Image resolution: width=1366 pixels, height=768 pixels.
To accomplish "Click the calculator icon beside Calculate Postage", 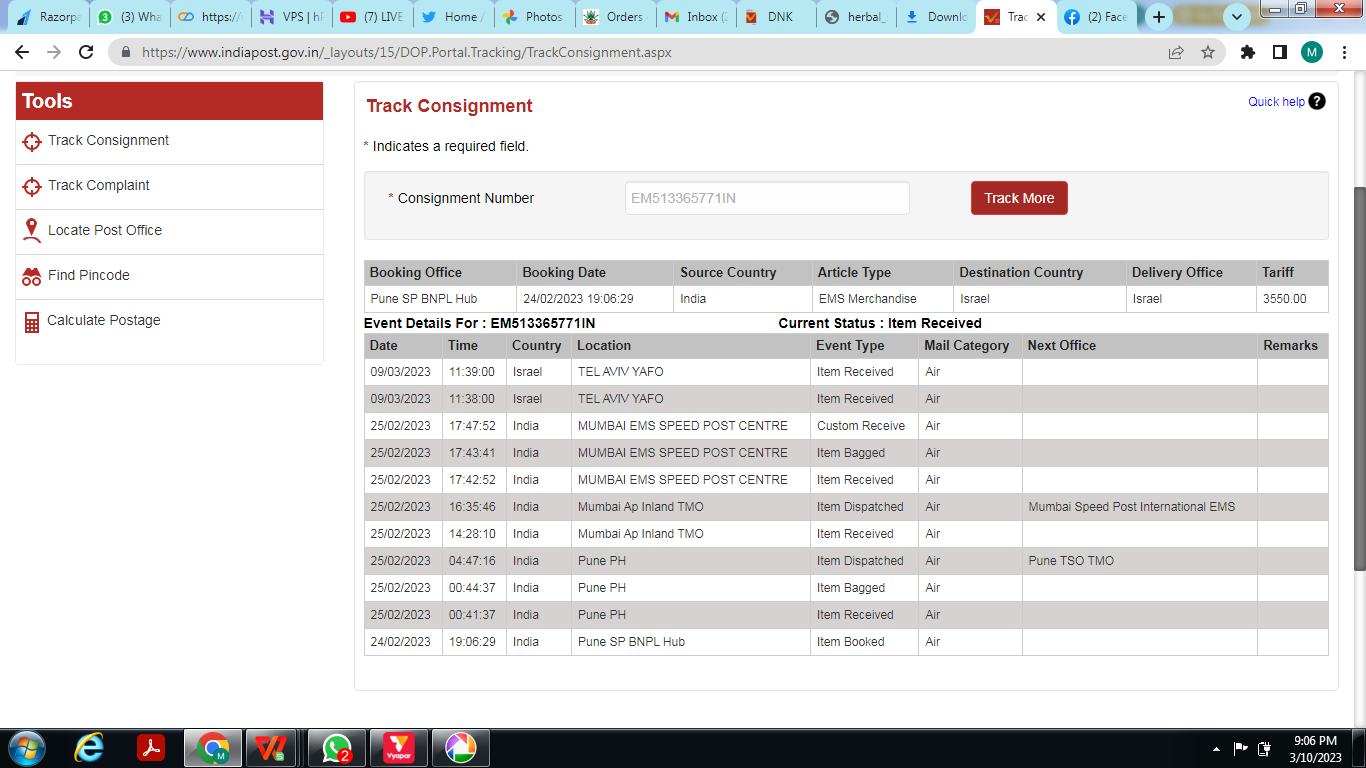I will [32, 321].
